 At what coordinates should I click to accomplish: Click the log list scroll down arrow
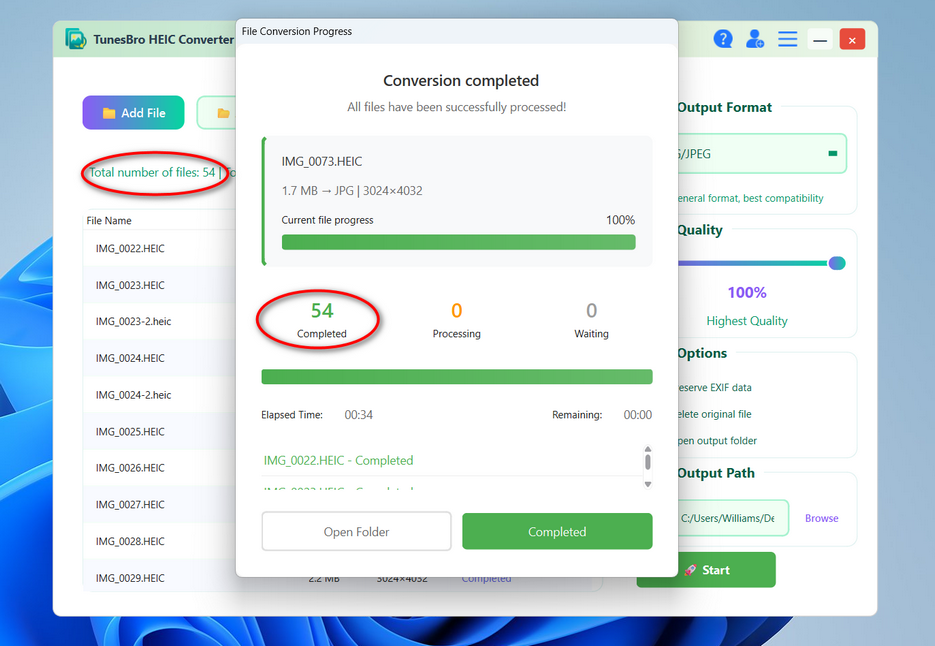(648, 484)
